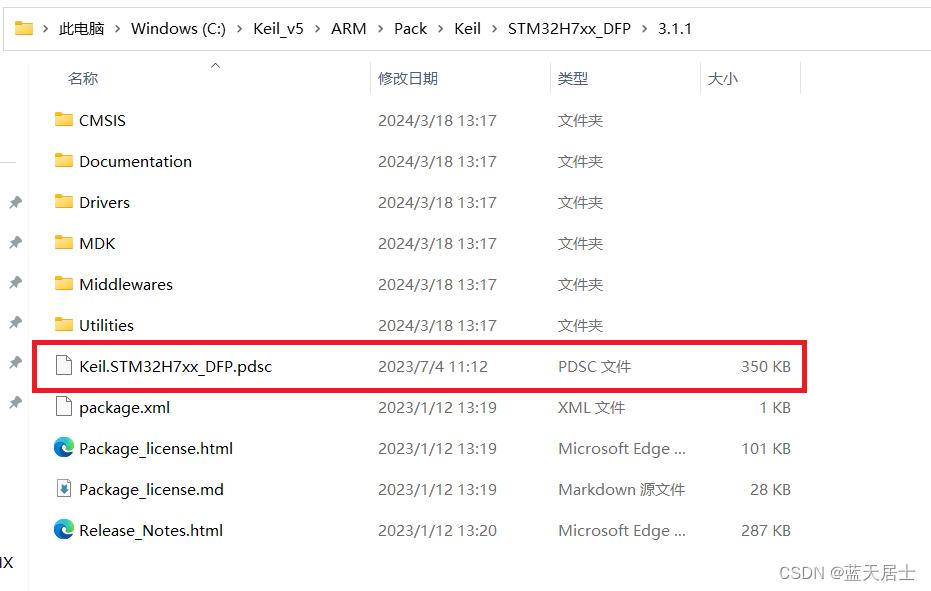
Task: Sort by the 名称 column header
Action: coord(83,78)
